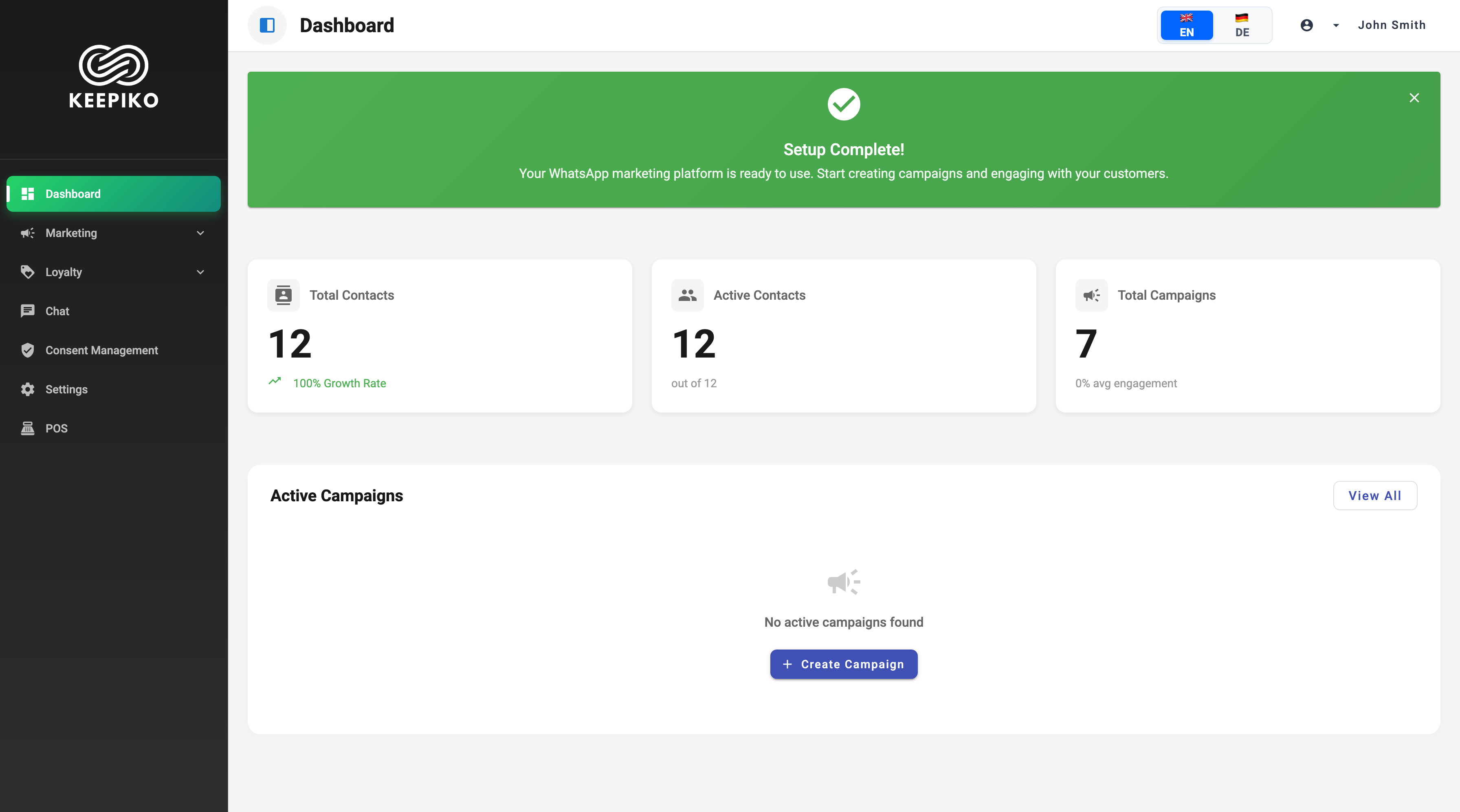Click the Setup Complete checkmark icon

click(x=843, y=104)
